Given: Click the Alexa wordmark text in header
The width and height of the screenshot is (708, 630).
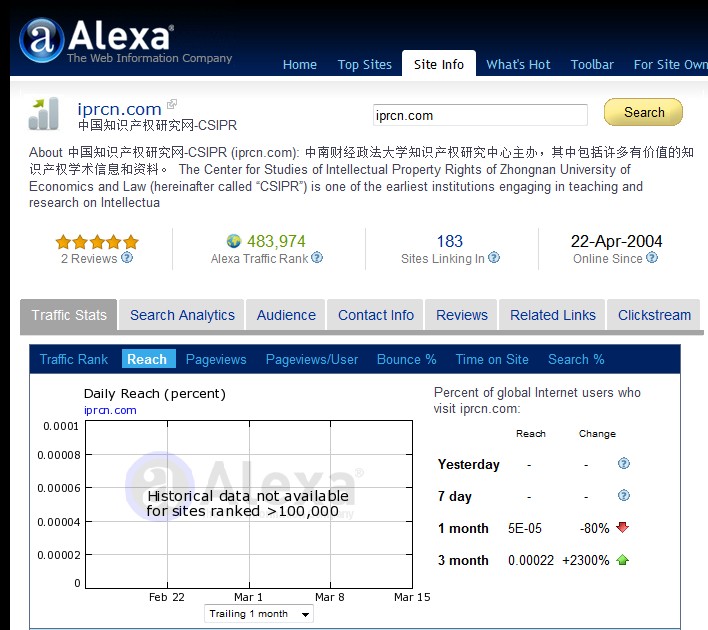Looking at the screenshot, I should 120,35.
